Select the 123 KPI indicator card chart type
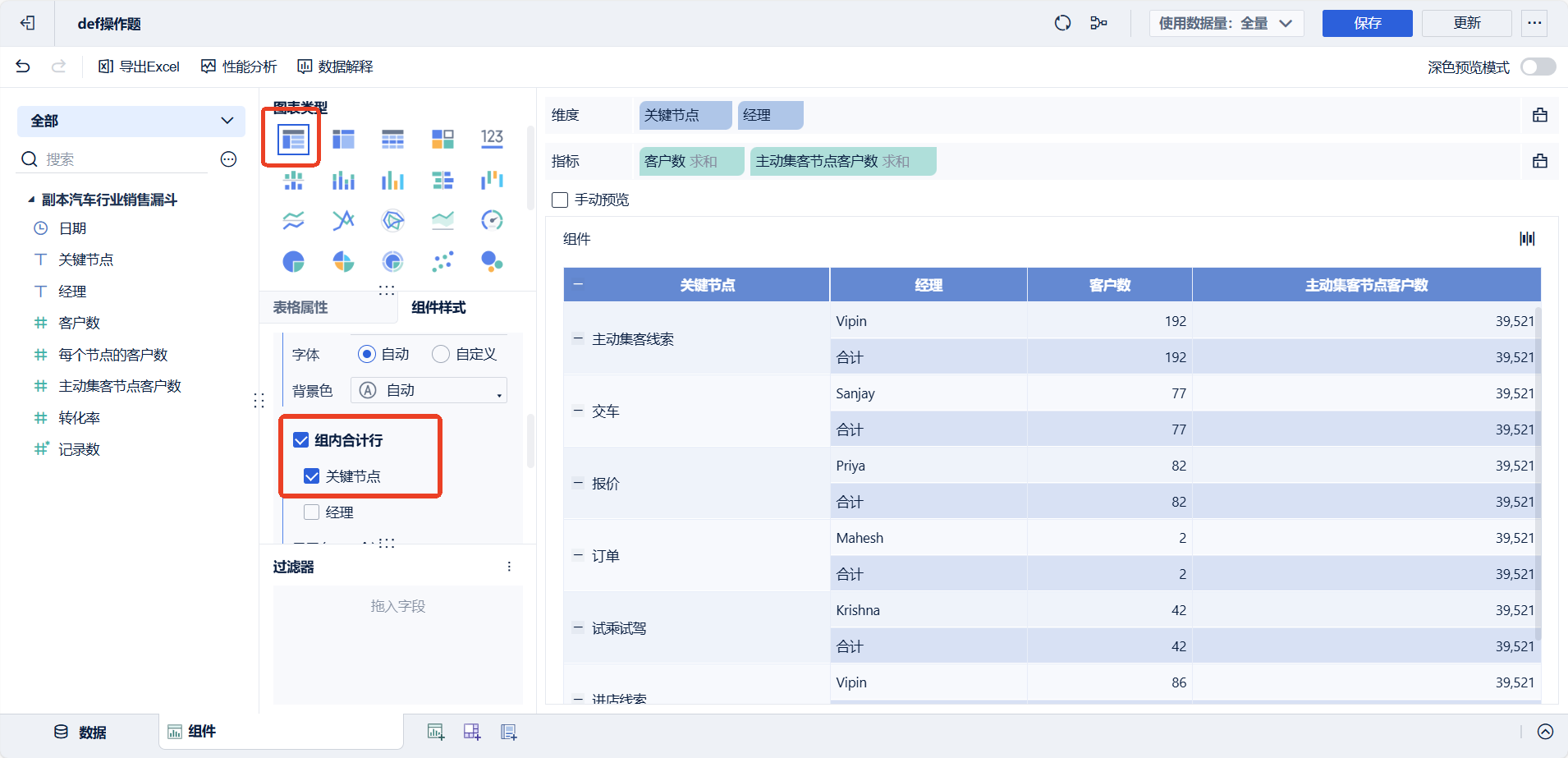Screen dimensions: 1568x758 tap(492, 139)
